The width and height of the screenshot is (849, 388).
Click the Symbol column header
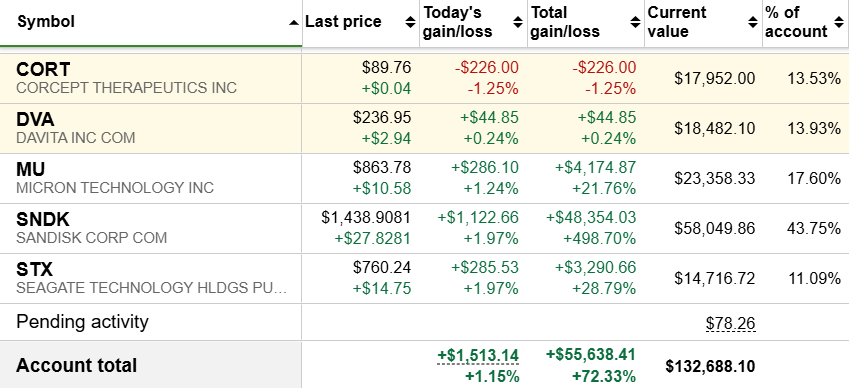[x=46, y=22]
